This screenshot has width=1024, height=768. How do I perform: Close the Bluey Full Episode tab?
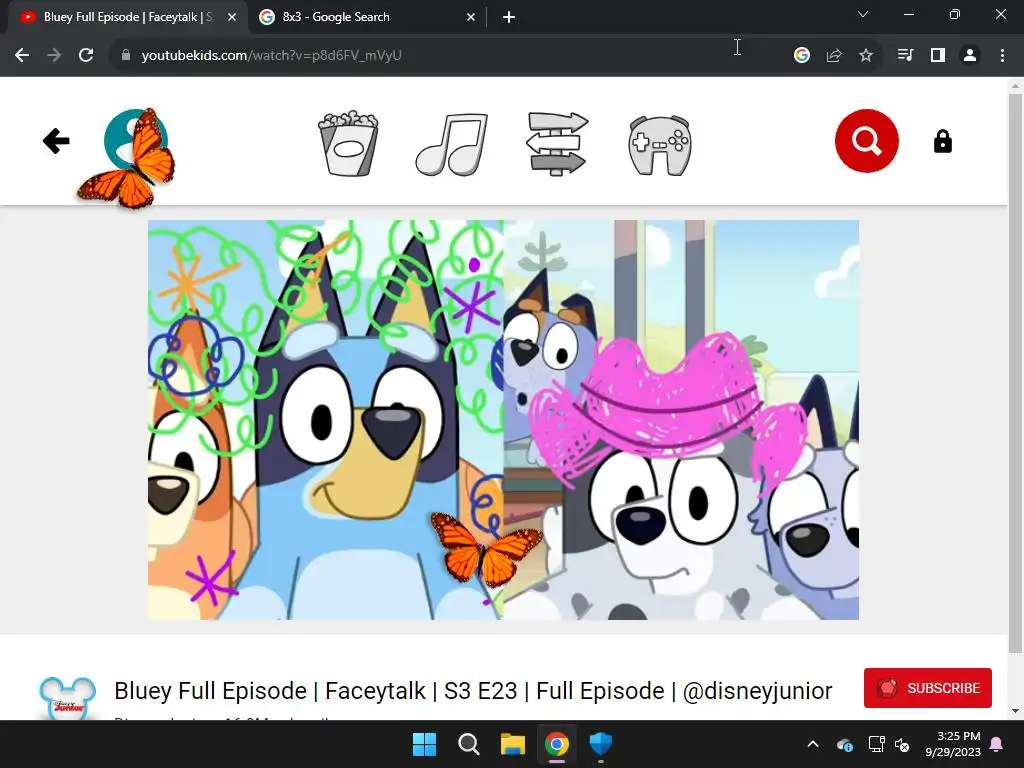232,17
